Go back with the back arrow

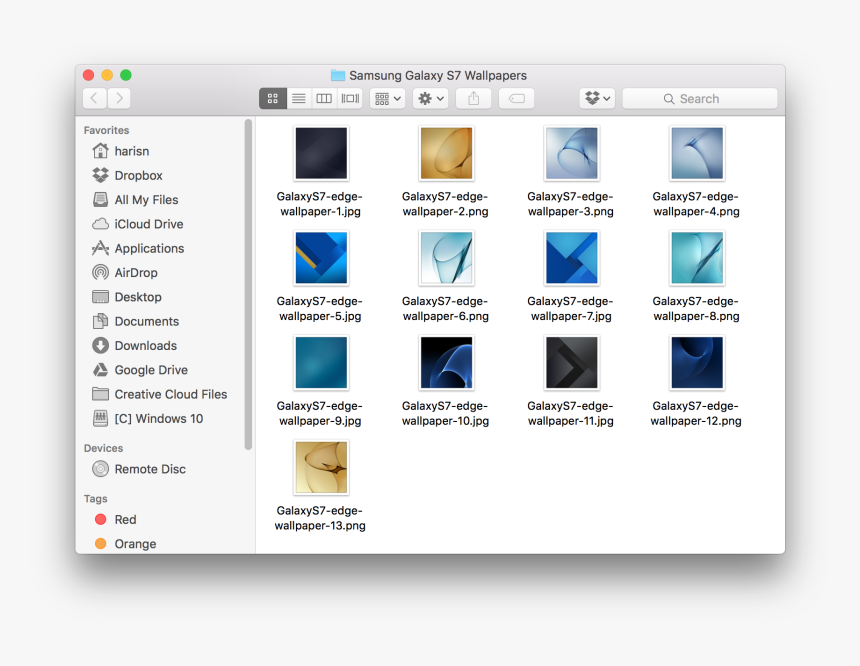(x=95, y=98)
